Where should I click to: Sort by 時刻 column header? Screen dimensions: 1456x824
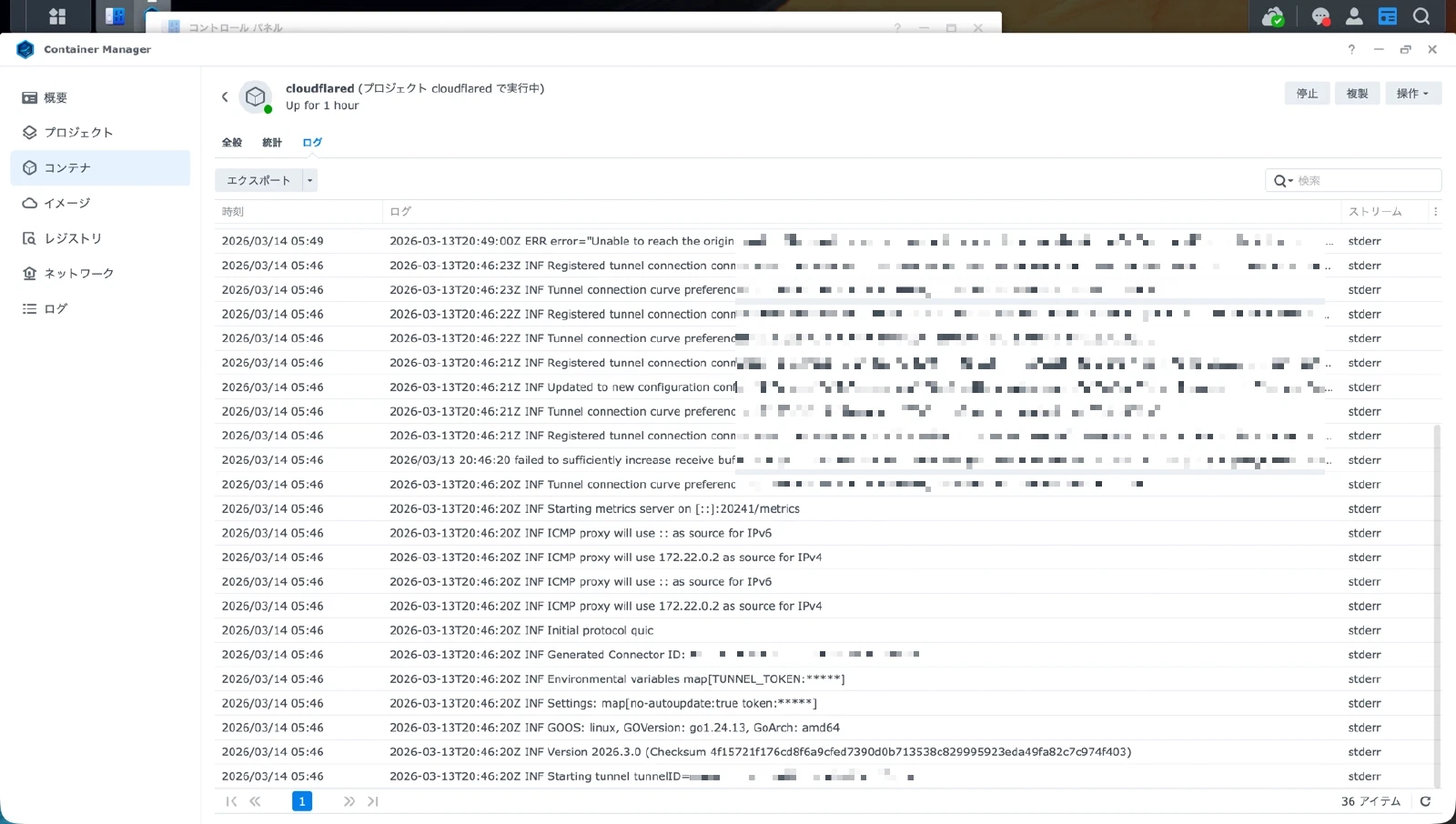(298, 211)
